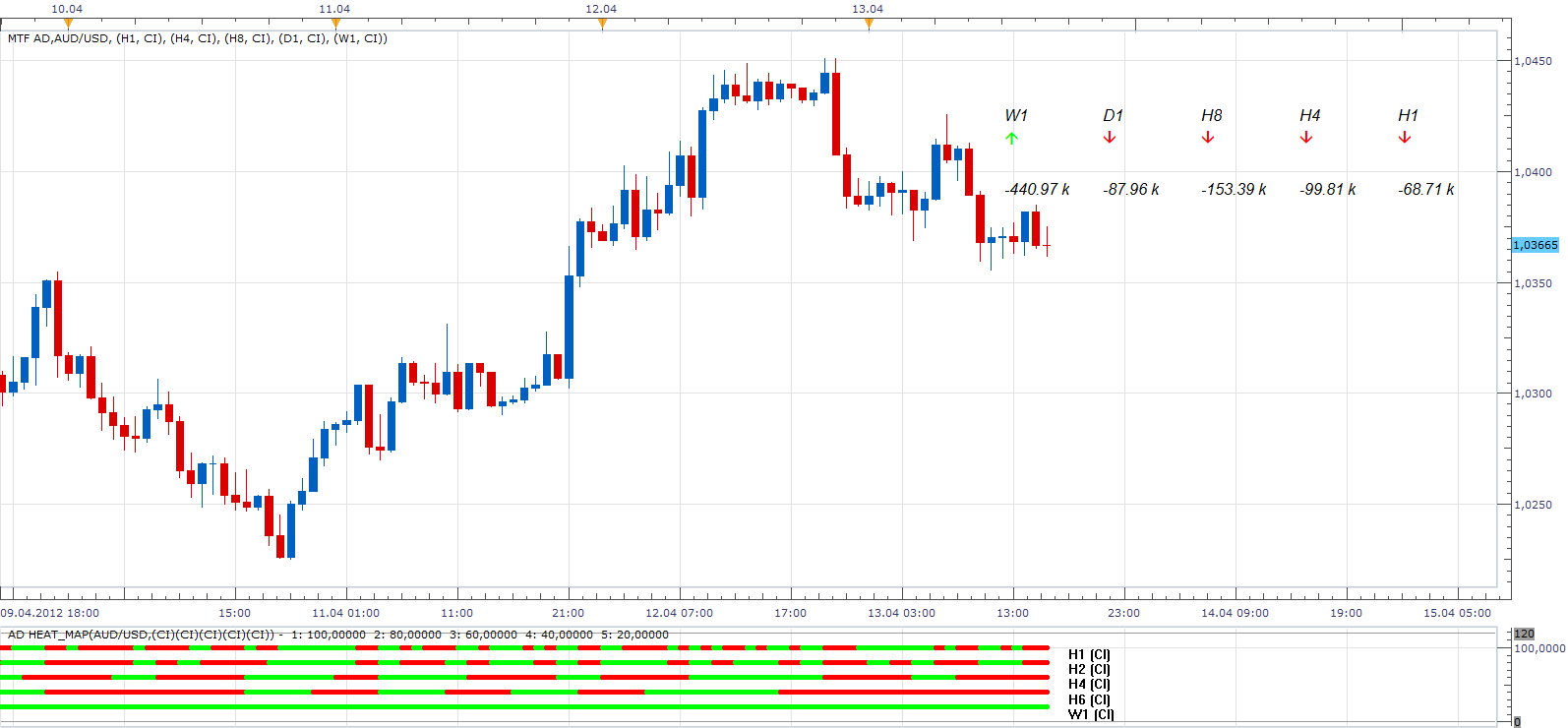Screen dimensions: 1568x728
Task: Click the -440.97 k value
Action: click(1037, 189)
